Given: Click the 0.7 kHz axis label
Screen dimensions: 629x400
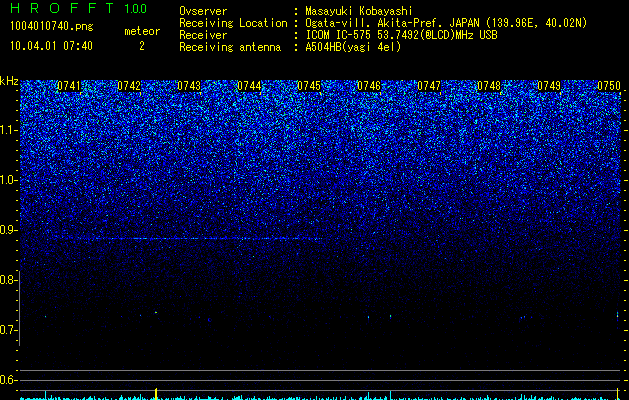Looking at the screenshot, I should (8, 330).
